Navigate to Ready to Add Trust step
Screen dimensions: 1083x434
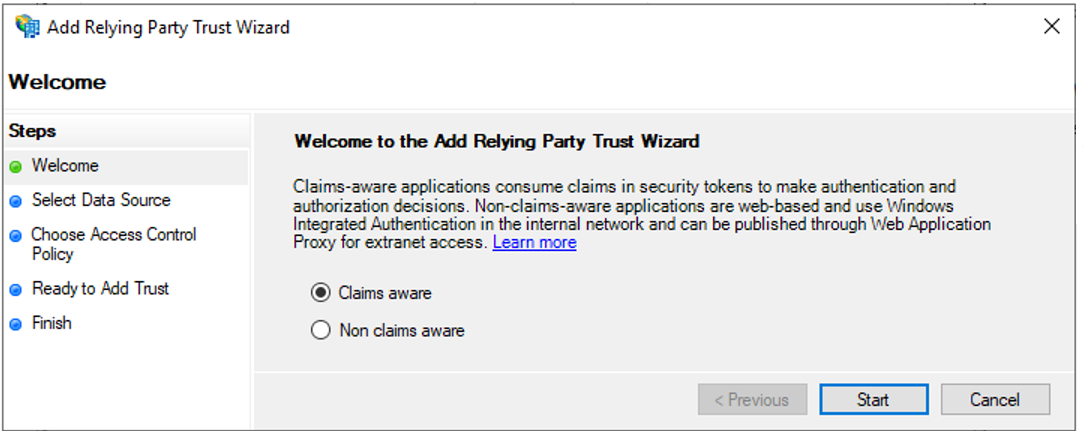[x=100, y=289]
